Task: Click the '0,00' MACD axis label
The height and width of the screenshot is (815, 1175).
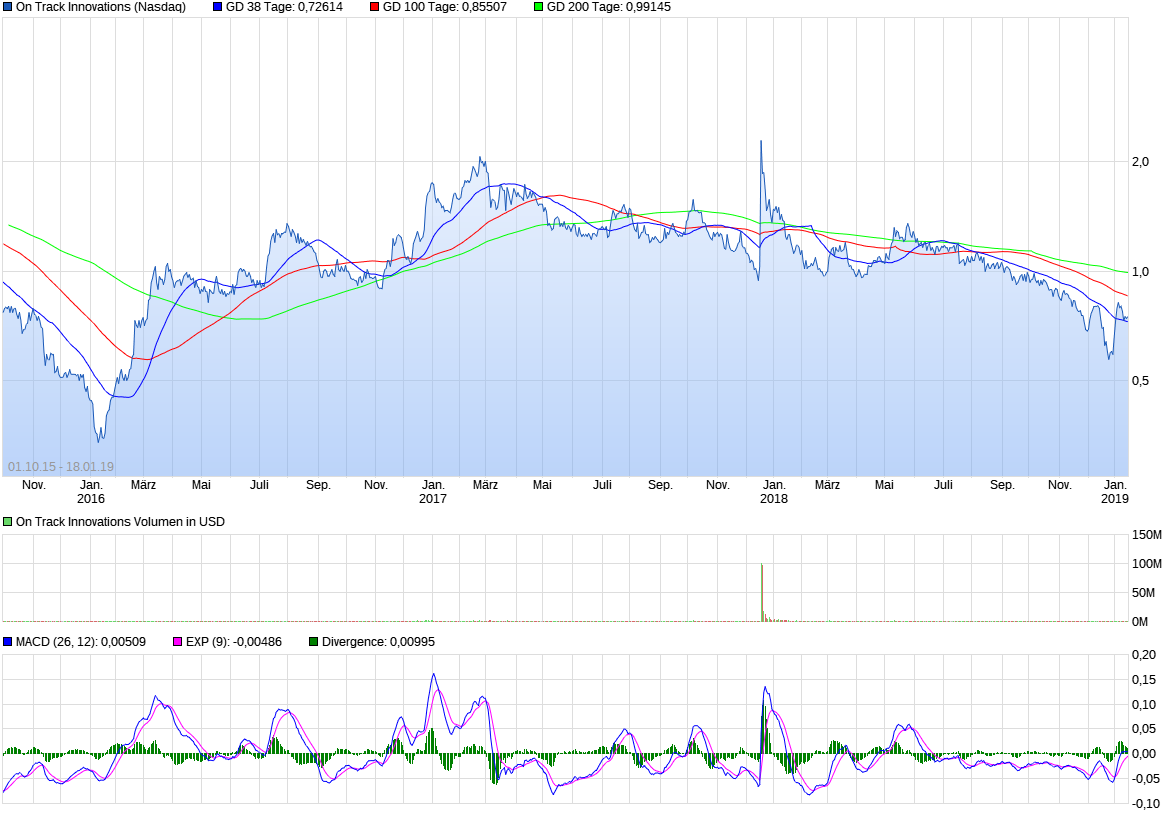Action: click(x=1144, y=754)
